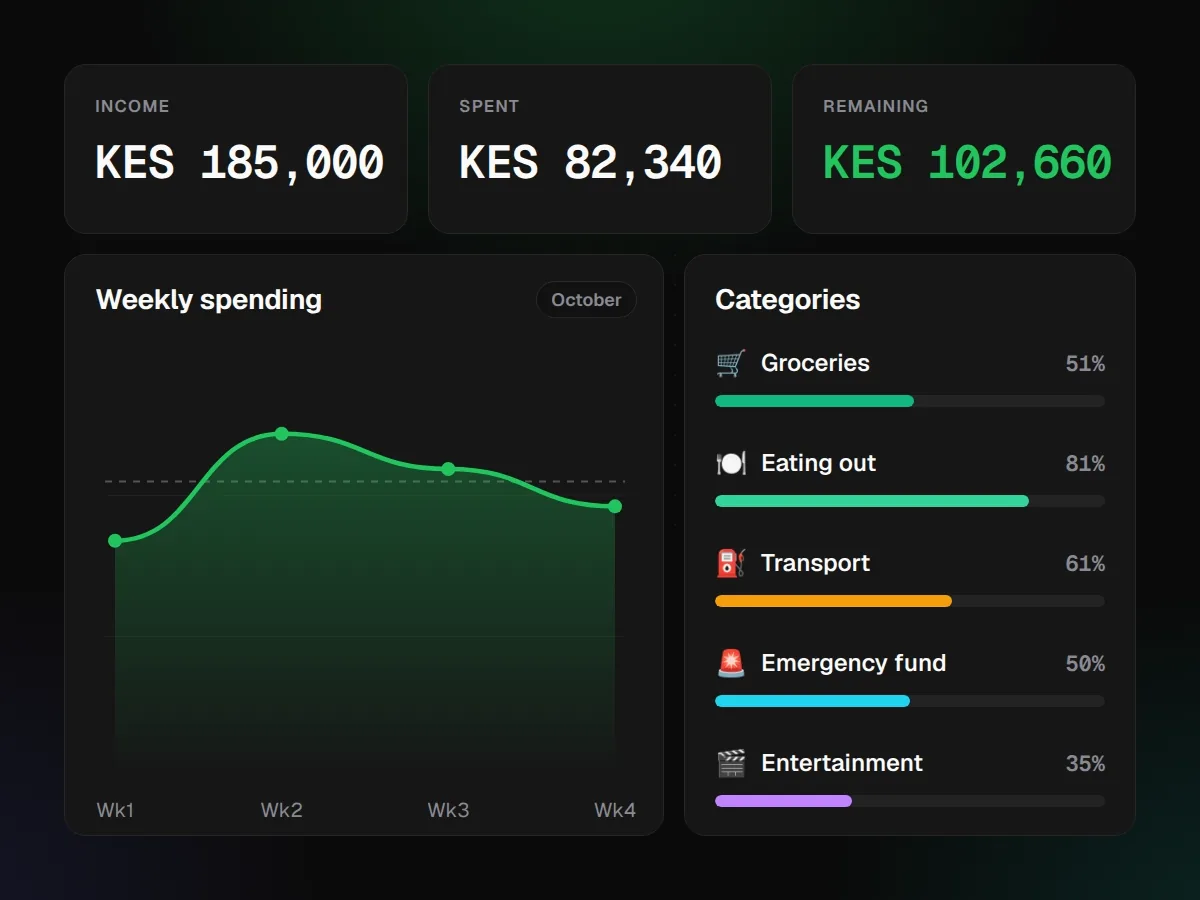Click the Eating out plate icon
The height and width of the screenshot is (900, 1200).
click(731, 463)
